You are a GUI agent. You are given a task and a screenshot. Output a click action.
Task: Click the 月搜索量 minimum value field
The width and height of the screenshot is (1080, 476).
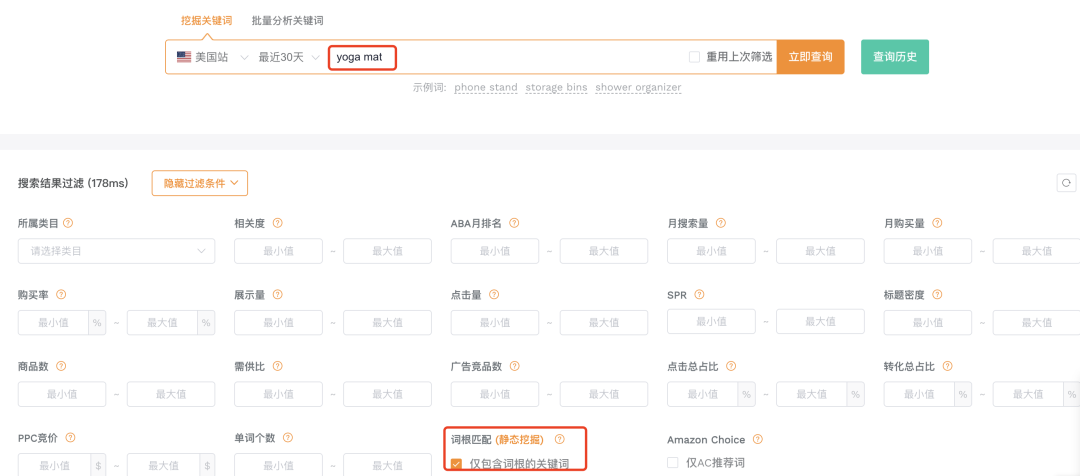click(711, 251)
